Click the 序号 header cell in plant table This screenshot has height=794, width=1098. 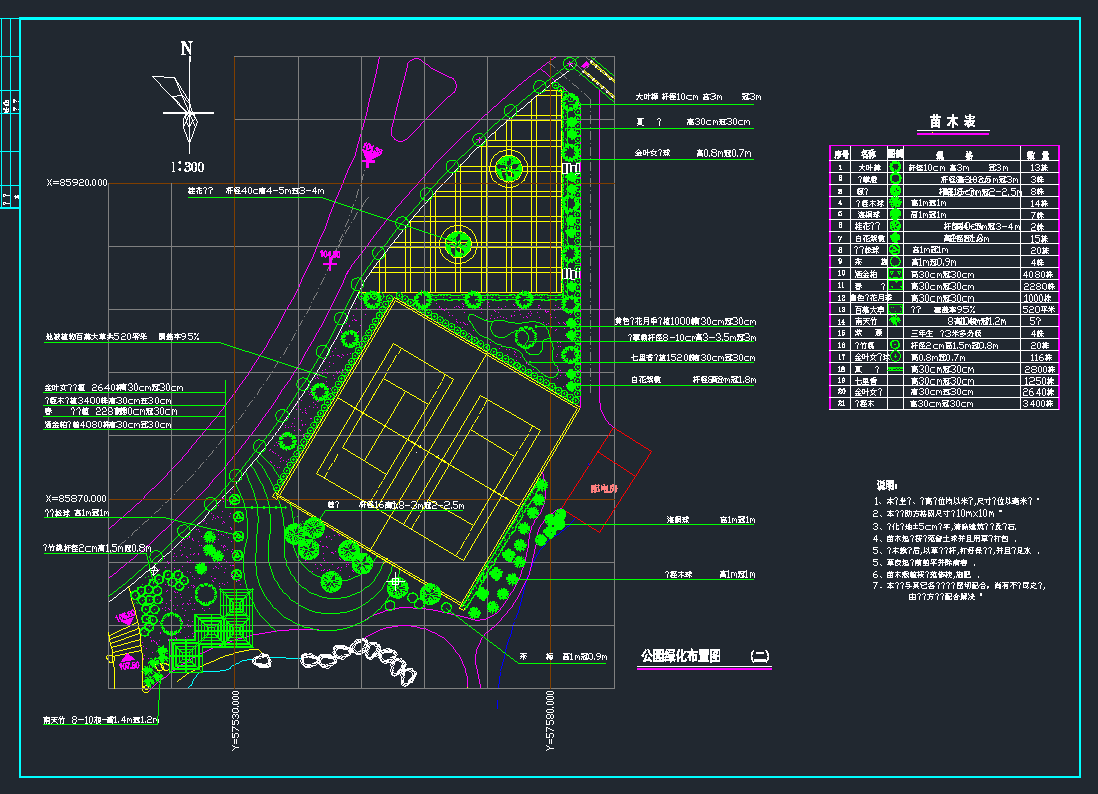coord(841,155)
